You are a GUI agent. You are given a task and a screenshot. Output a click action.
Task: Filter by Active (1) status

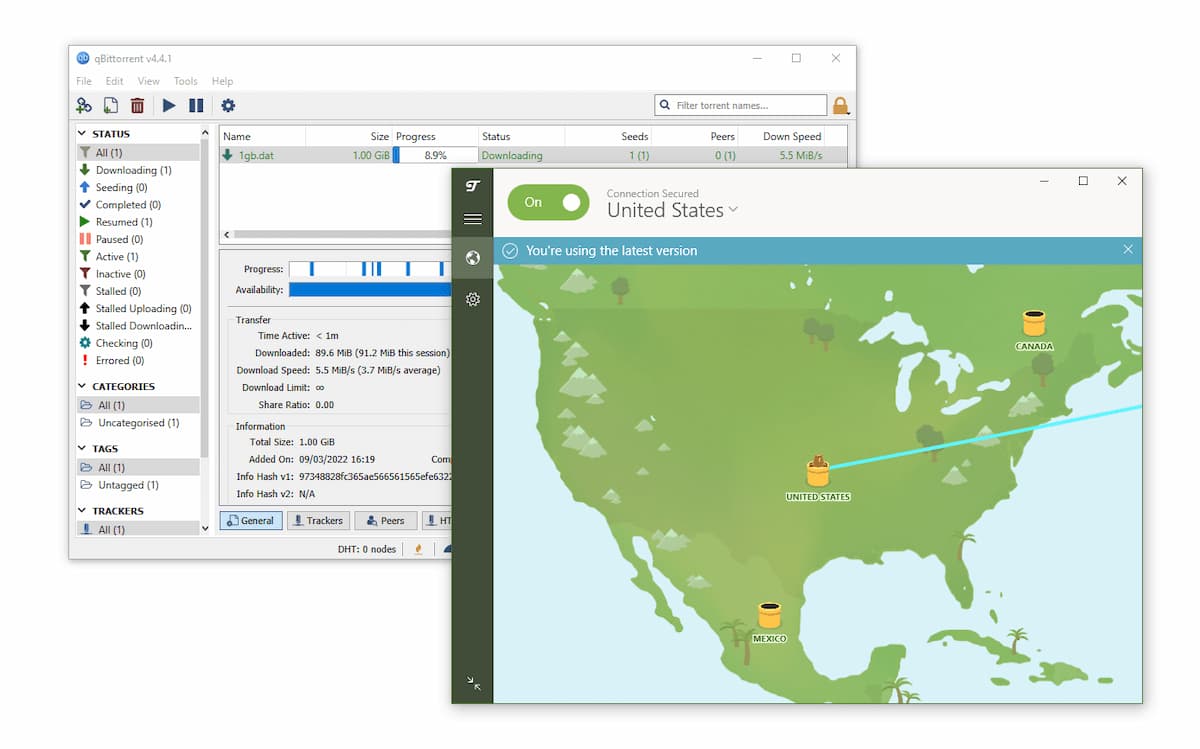(x=138, y=257)
